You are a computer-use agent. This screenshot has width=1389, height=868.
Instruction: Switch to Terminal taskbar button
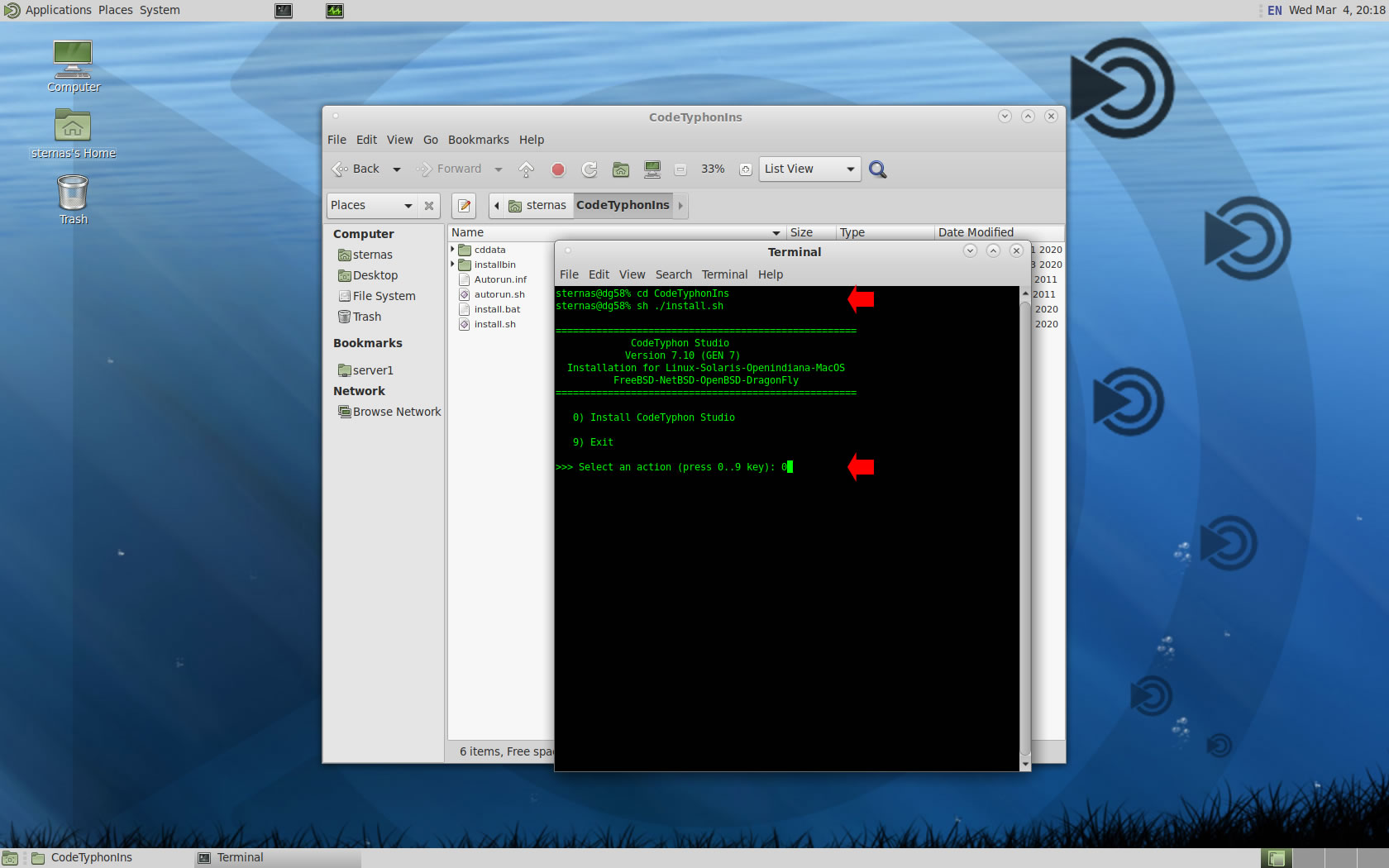pyautogui.click(x=277, y=858)
